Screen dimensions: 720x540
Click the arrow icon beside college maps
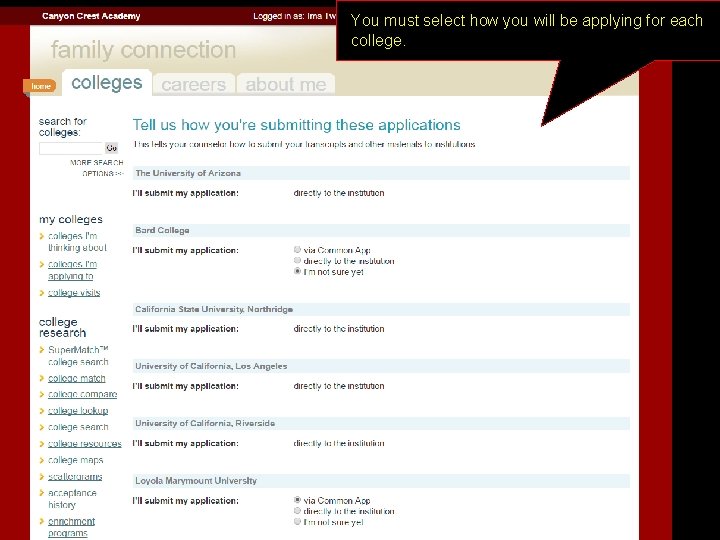tap(42, 460)
